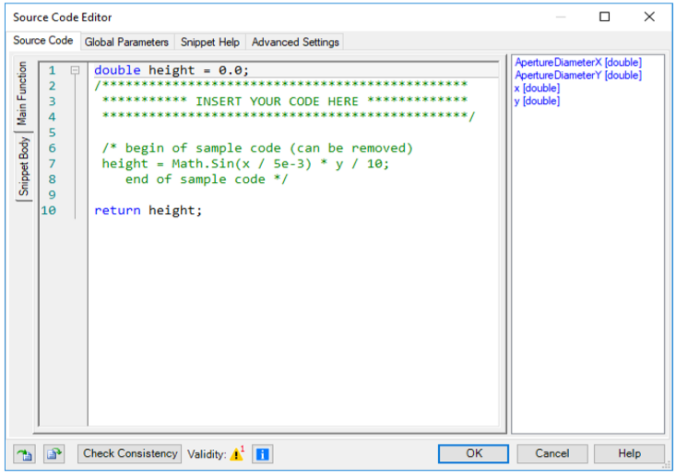Click the Check Consistency button
Screen dimensions: 676x475
click(x=130, y=454)
